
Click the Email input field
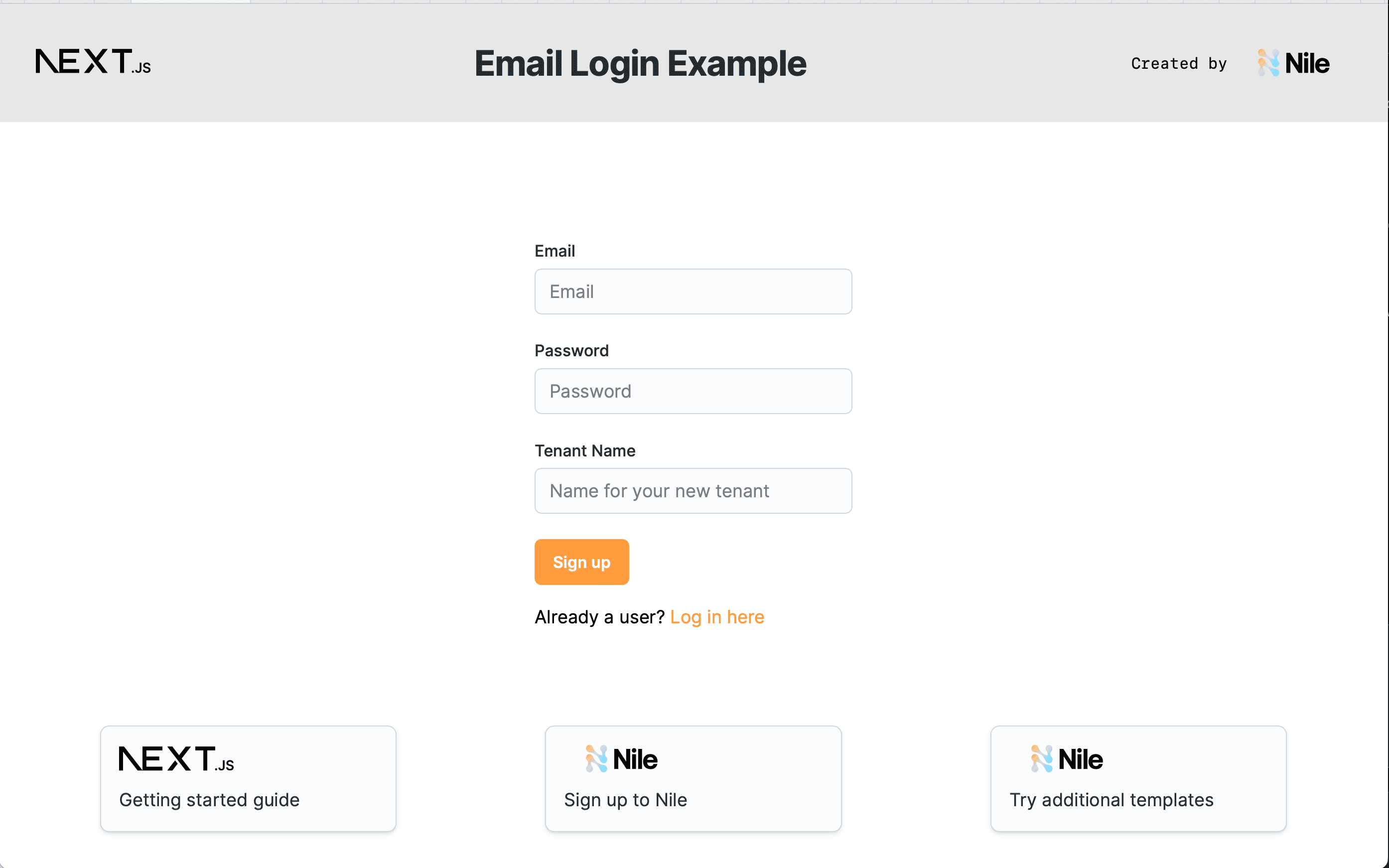[x=694, y=291]
